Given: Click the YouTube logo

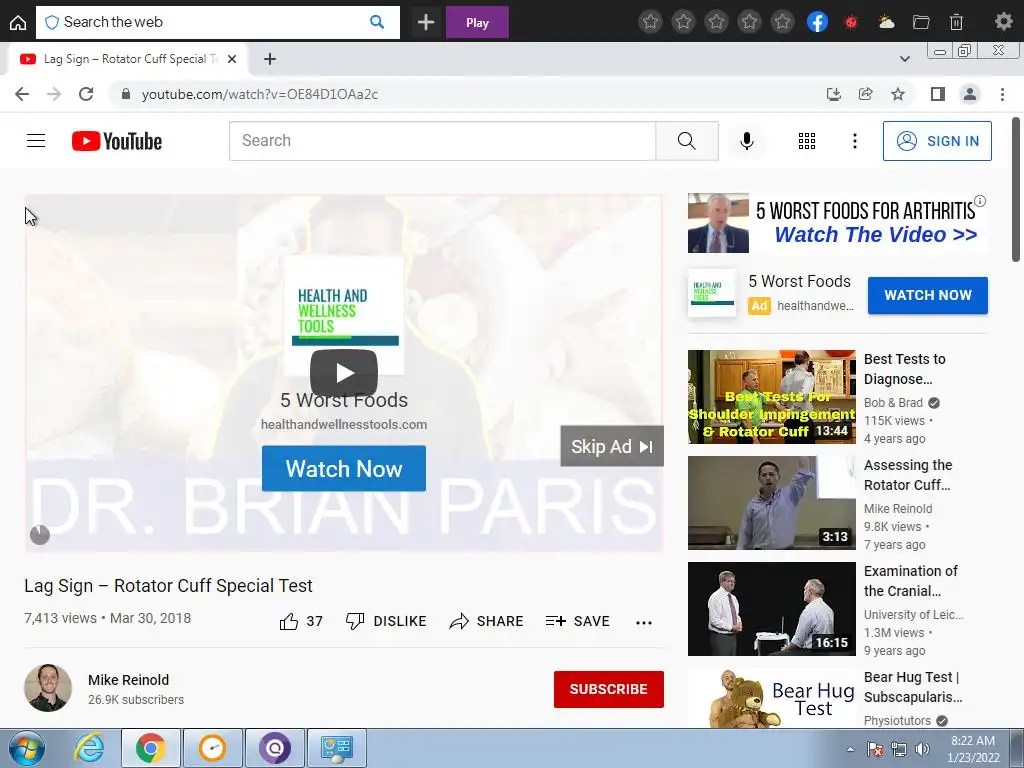Looking at the screenshot, I should point(117,141).
